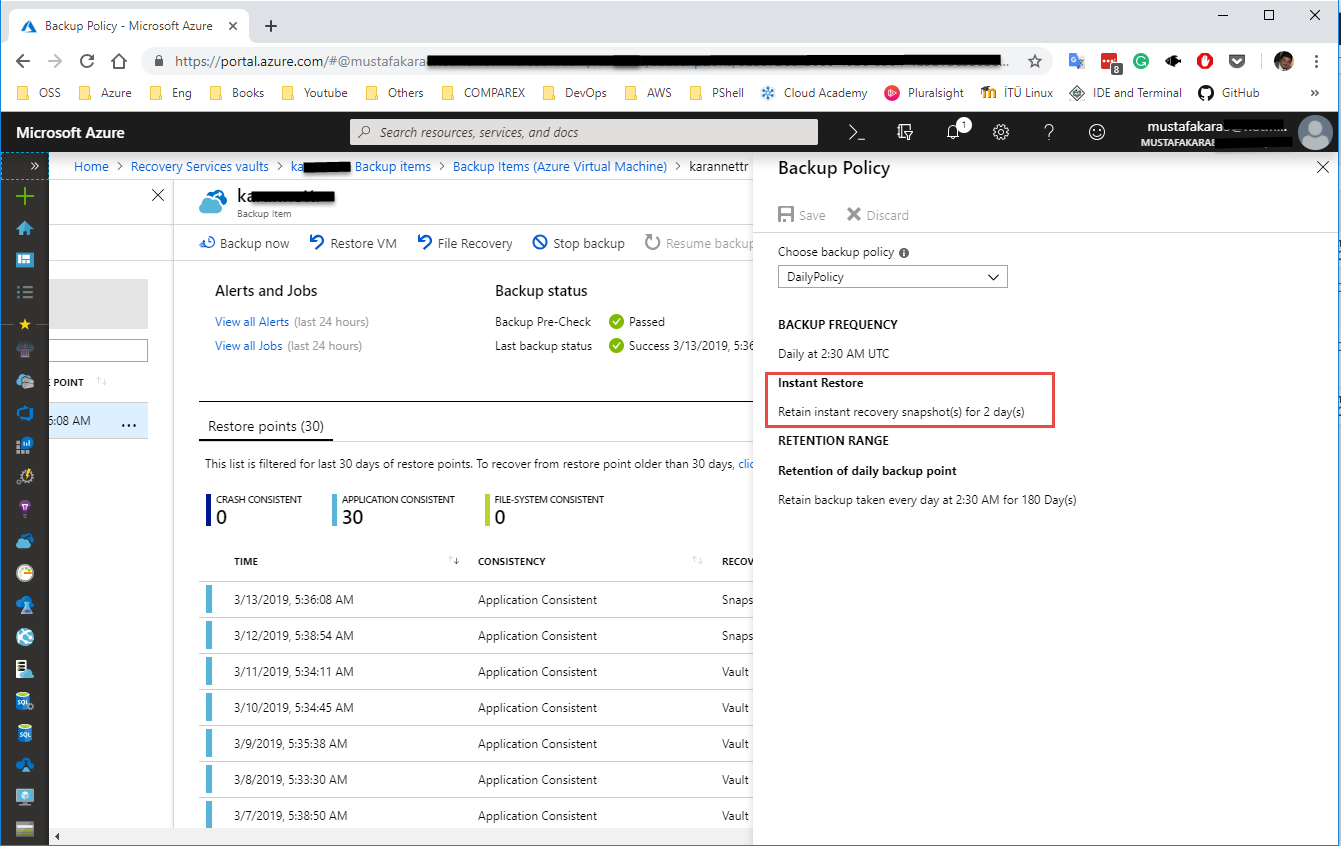The height and width of the screenshot is (846, 1341).
Task: Click the bottom horizontal scrollbar left arrow
Action: tap(57, 836)
